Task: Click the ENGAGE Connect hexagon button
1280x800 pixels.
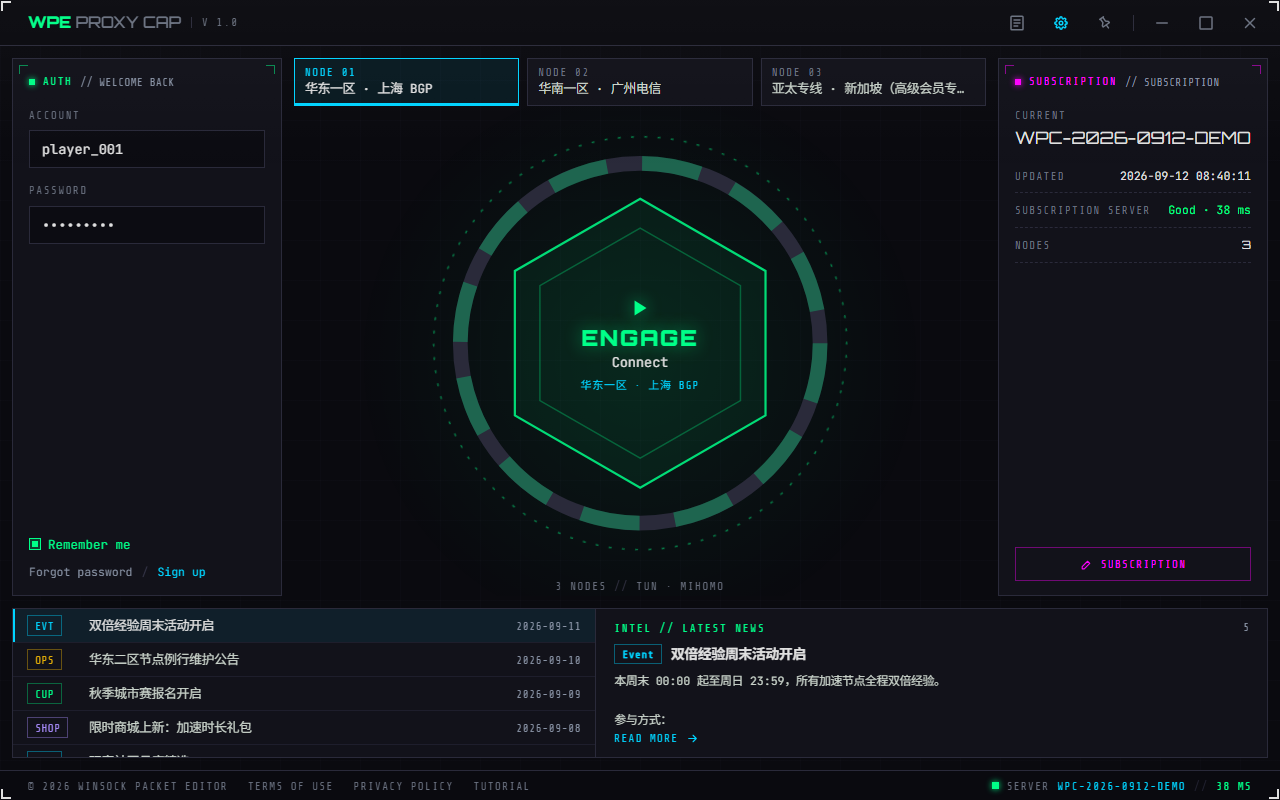Action: pyautogui.click(x=640, y=343)
